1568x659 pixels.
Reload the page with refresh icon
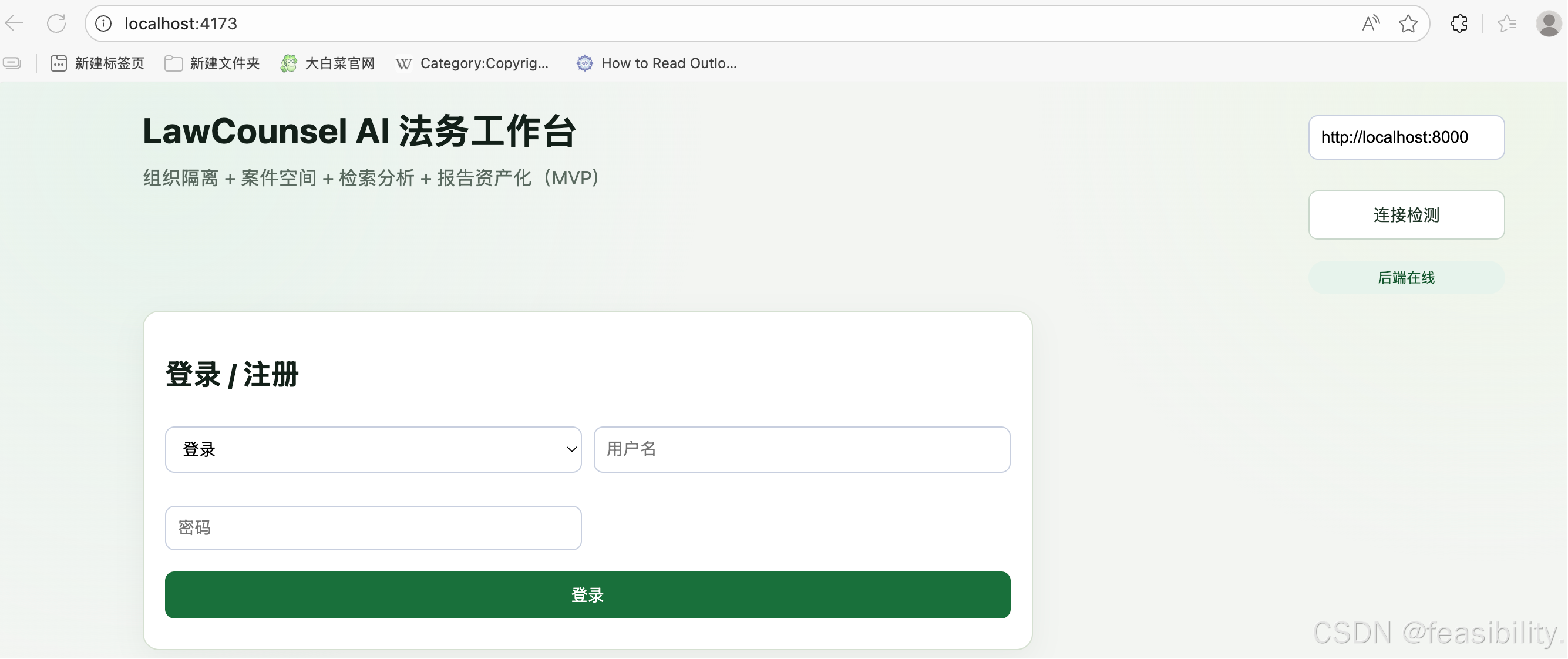56,23
